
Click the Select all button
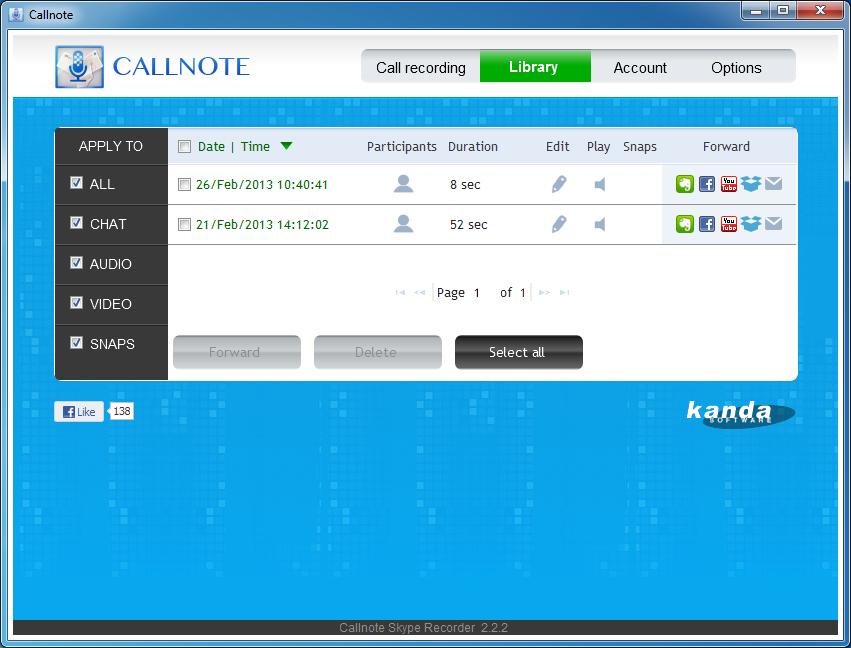(x=519, y=352)
